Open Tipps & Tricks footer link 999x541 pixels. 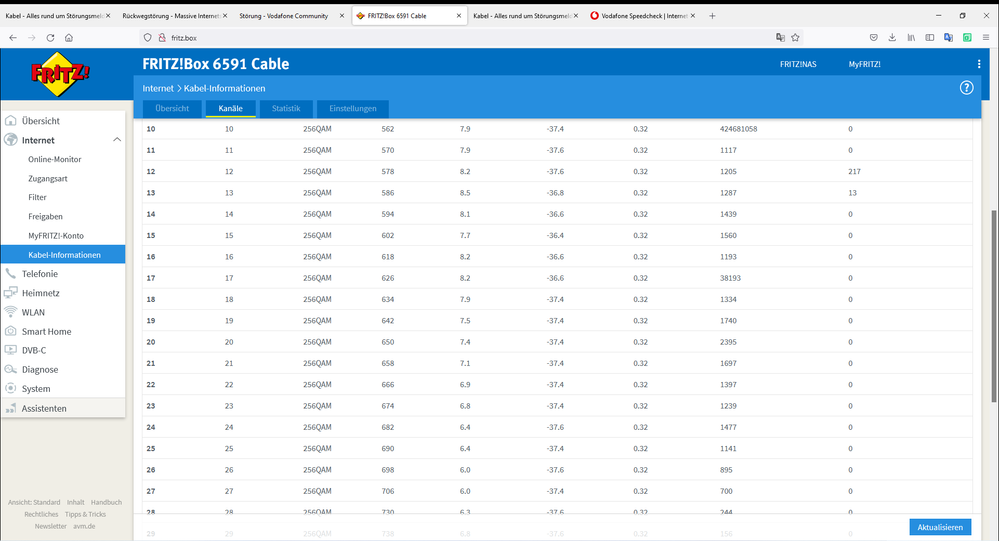(x=85, y=514)
